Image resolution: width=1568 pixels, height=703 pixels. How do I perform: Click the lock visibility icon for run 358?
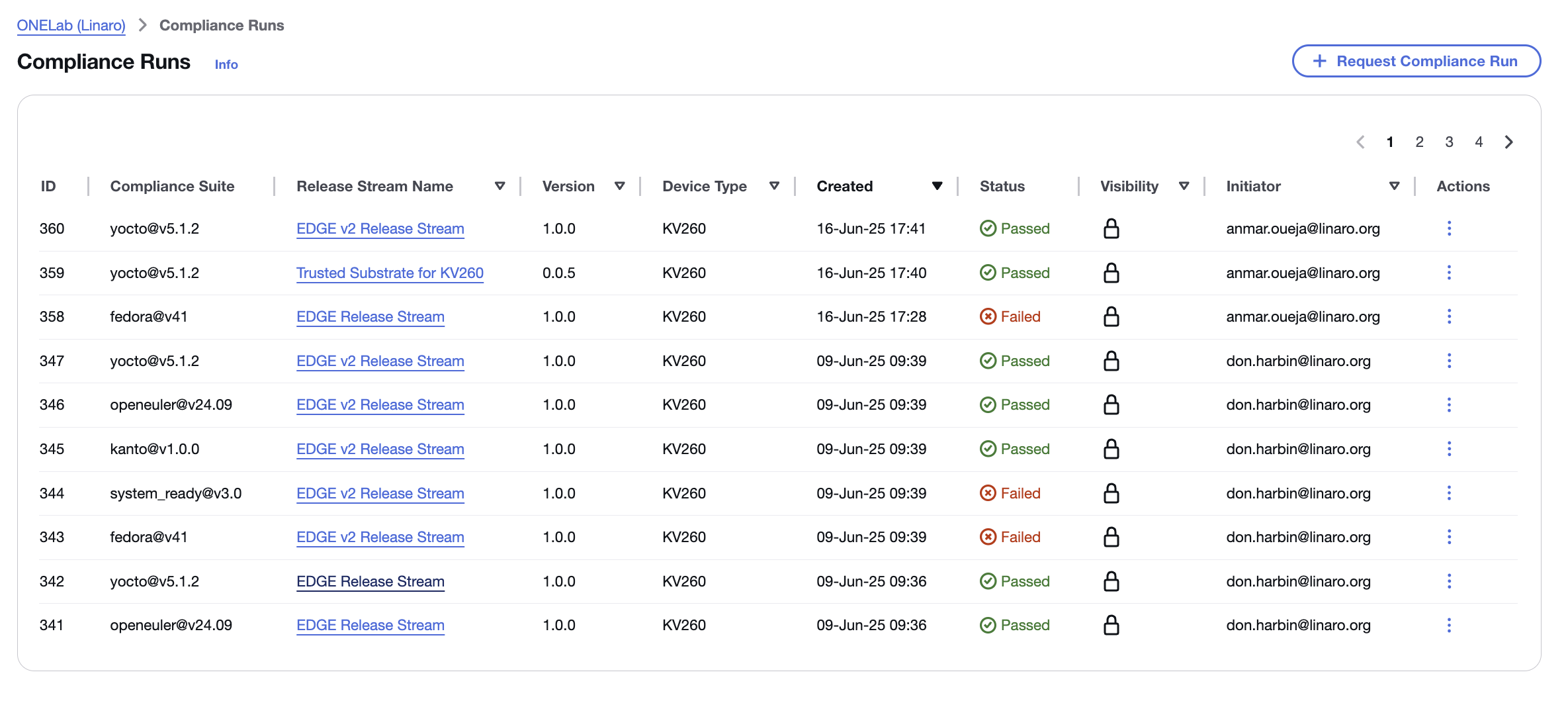1111,316
